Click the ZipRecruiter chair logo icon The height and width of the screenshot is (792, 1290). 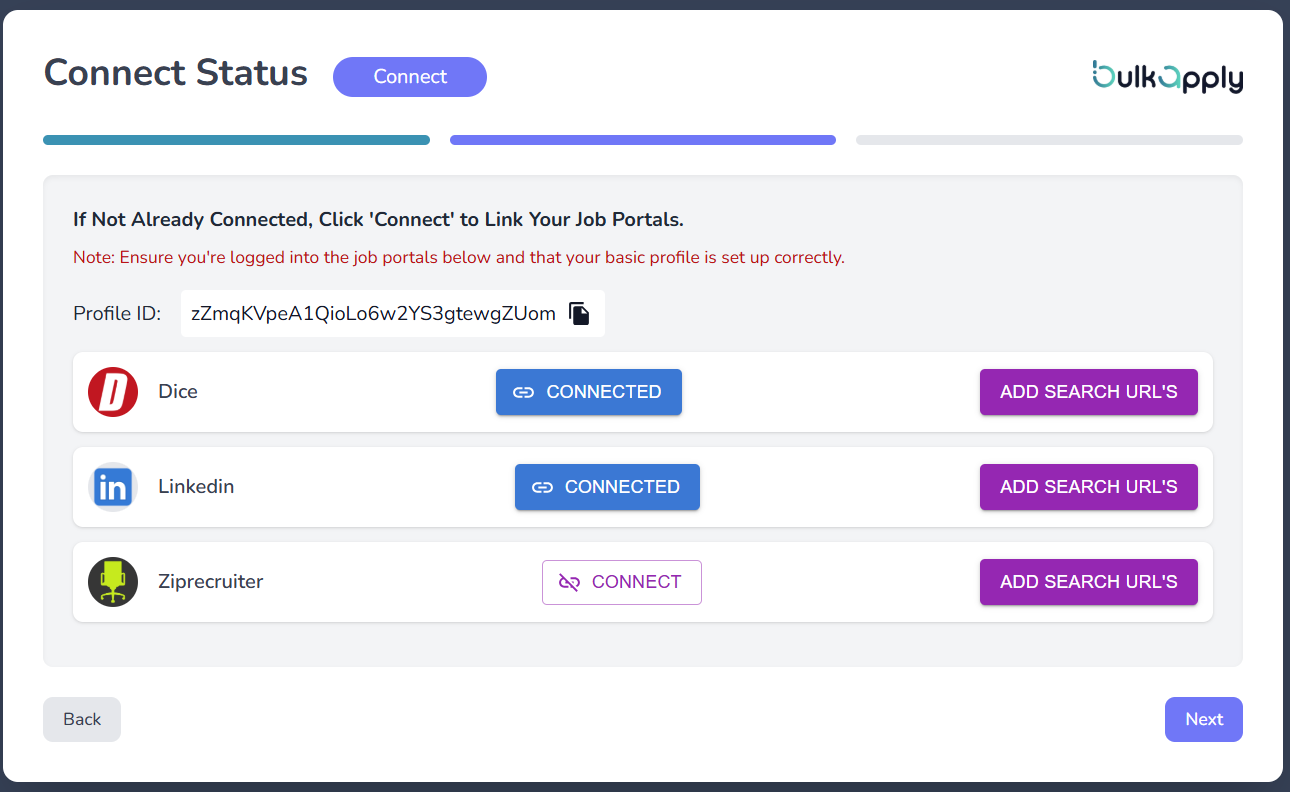(x=113, y=582)
